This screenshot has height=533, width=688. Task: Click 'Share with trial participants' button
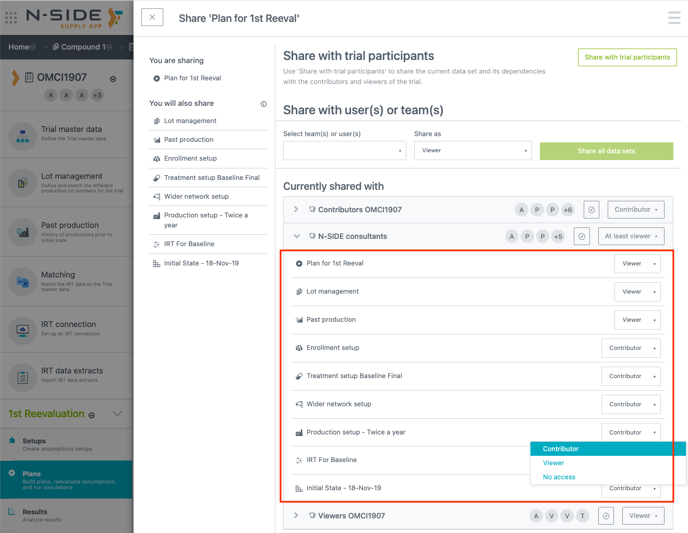[627, 57]
